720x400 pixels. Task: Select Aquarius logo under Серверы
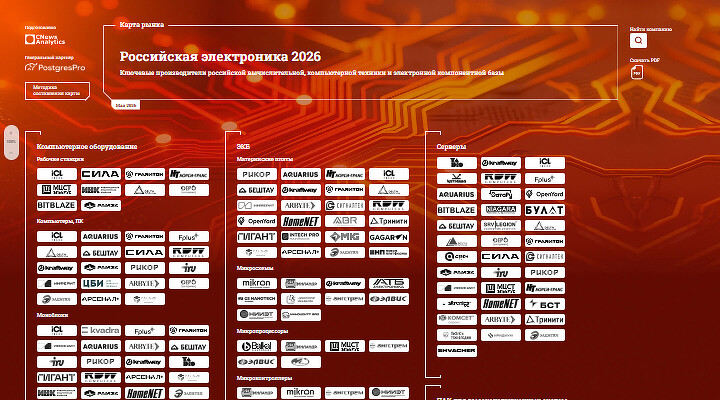[x=456, y=194]
